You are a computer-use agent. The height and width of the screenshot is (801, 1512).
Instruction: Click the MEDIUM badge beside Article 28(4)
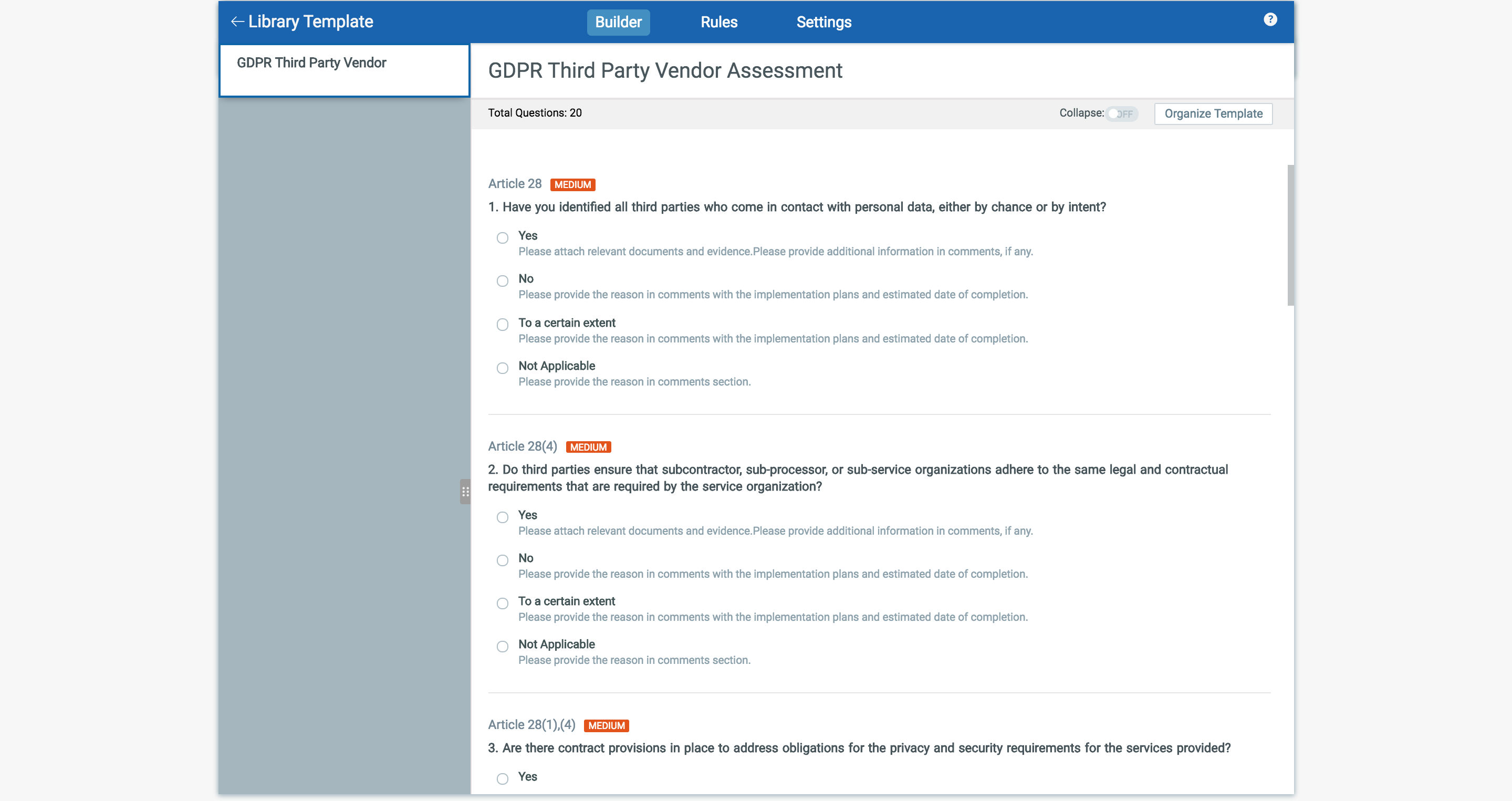[588, 447]
